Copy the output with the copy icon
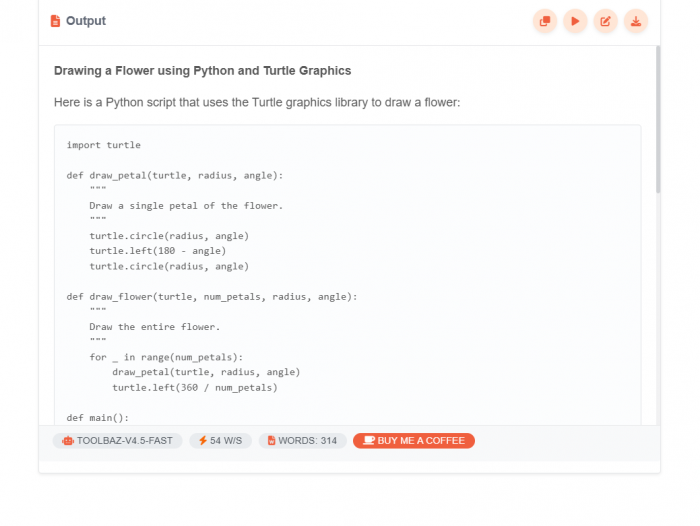Screen dimensions: 700x526 [x=545, y=21]
